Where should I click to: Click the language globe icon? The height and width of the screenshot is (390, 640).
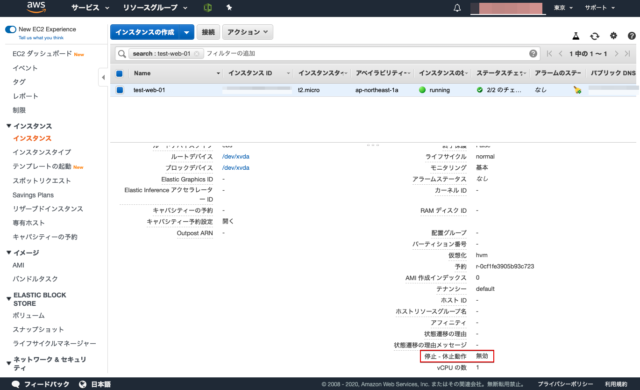coord(82,384)
